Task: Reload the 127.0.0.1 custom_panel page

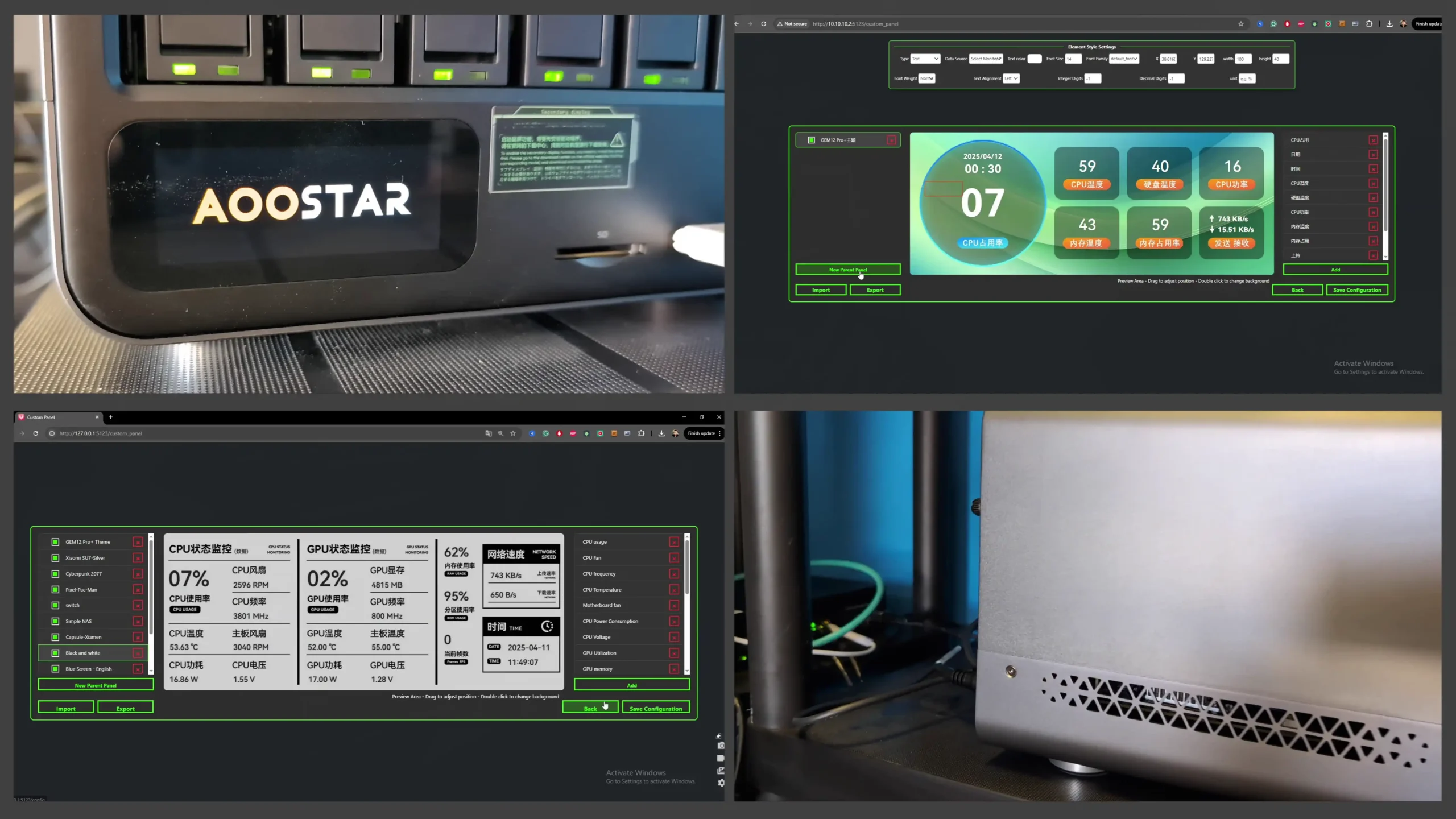Action: [x=35, y=433]
